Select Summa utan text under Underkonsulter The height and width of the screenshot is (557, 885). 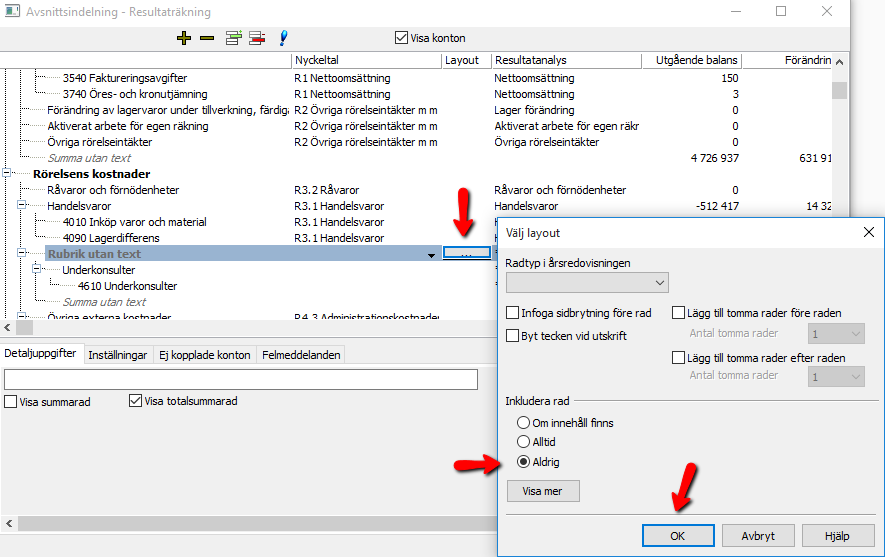coord(104,302)
